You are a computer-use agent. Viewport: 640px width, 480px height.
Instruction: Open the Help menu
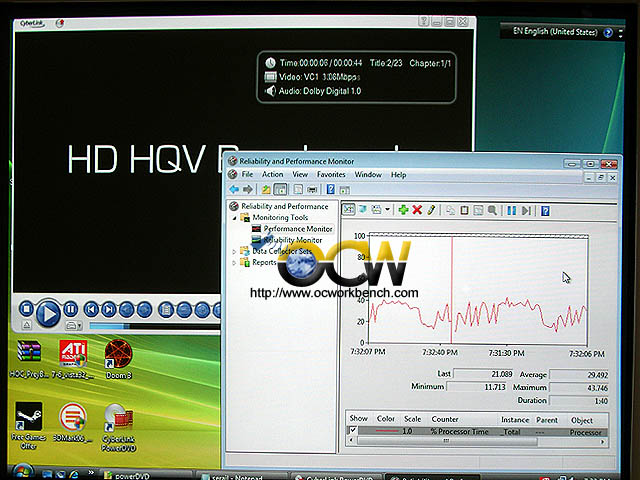click(x=398, y=175)
